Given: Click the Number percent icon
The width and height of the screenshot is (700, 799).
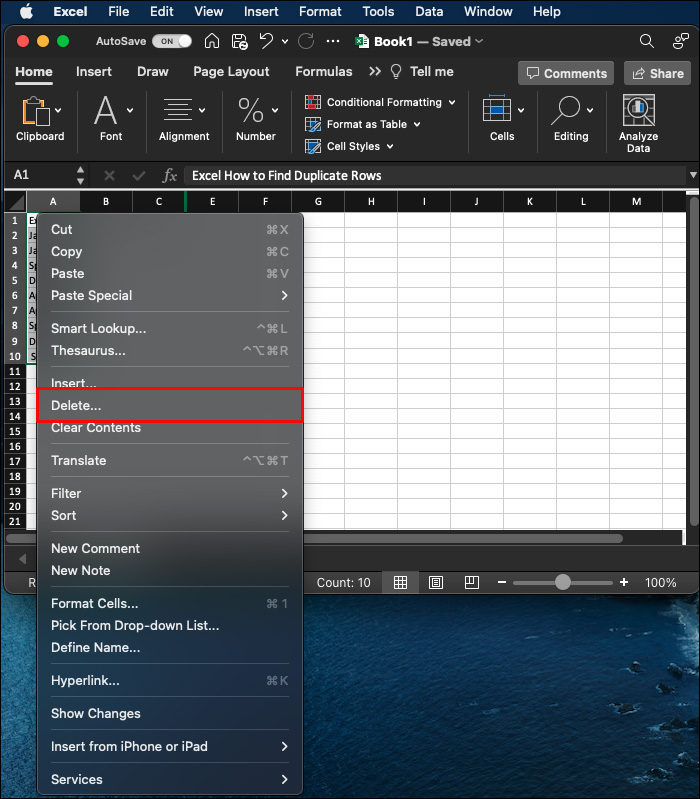Looking at the screenshot, I should pyautogui.click(x=251, y=110).
